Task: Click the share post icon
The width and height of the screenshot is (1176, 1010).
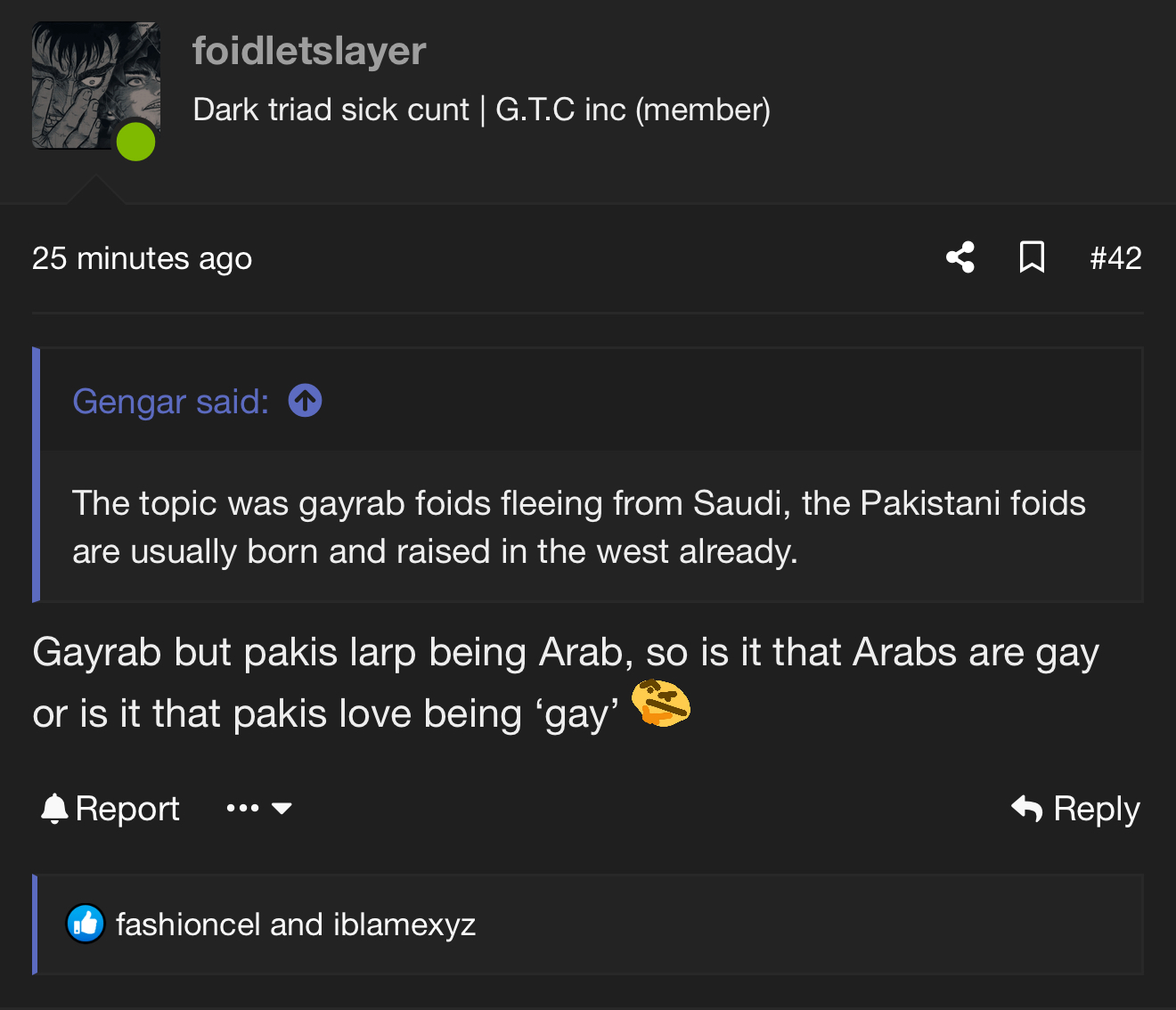Action: click(x=960, y=257)
